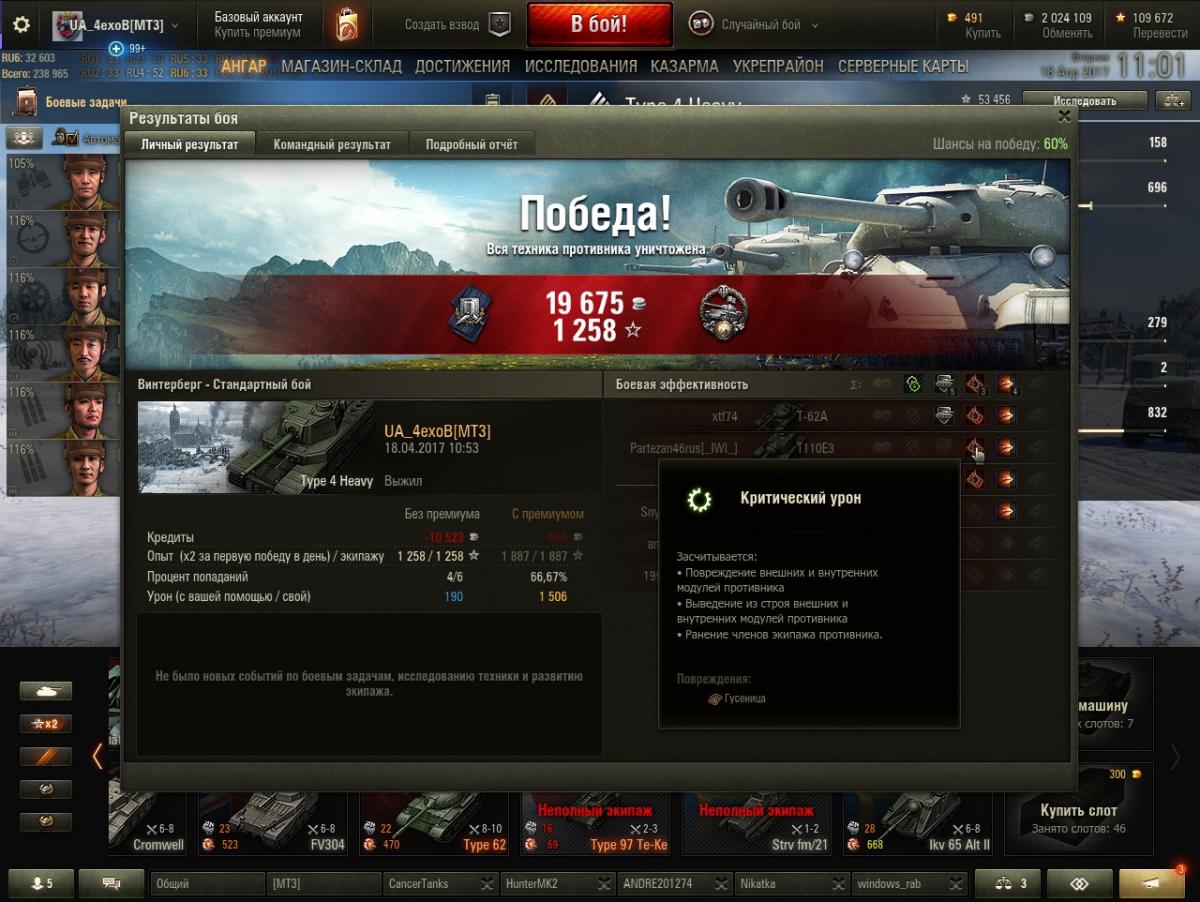Click the red В бой! button
The image size is (1200, 902).
click(599, 24)
